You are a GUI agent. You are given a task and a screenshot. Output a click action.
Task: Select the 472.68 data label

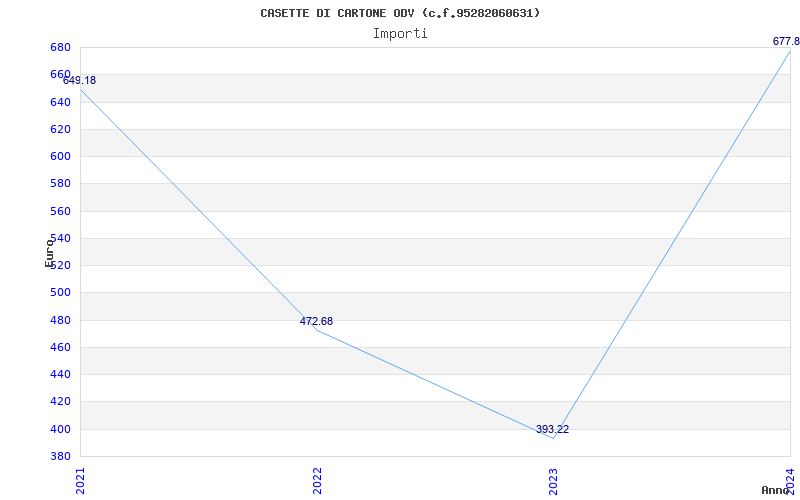[316, 321]
